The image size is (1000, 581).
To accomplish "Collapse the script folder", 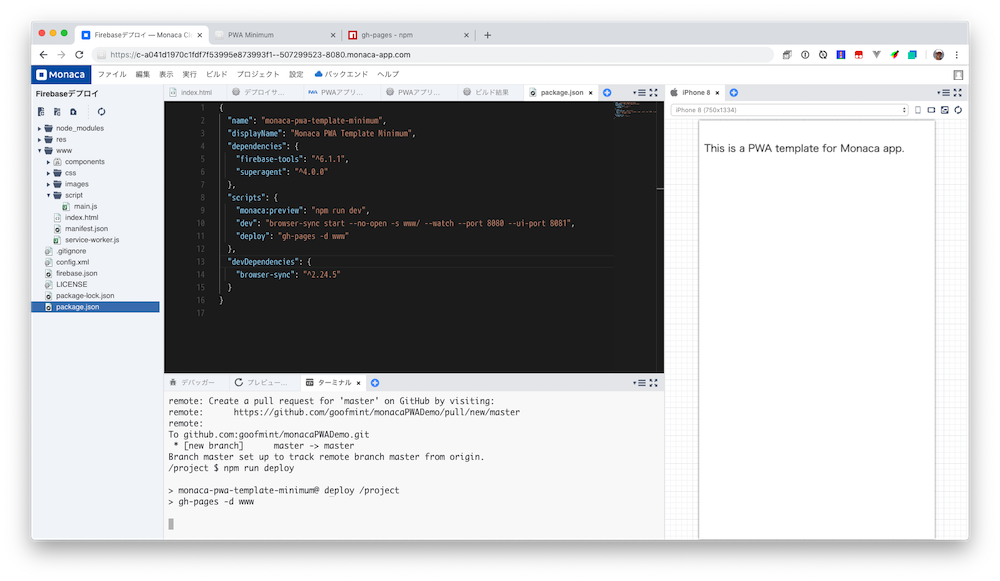I will (x=48, y=195).
